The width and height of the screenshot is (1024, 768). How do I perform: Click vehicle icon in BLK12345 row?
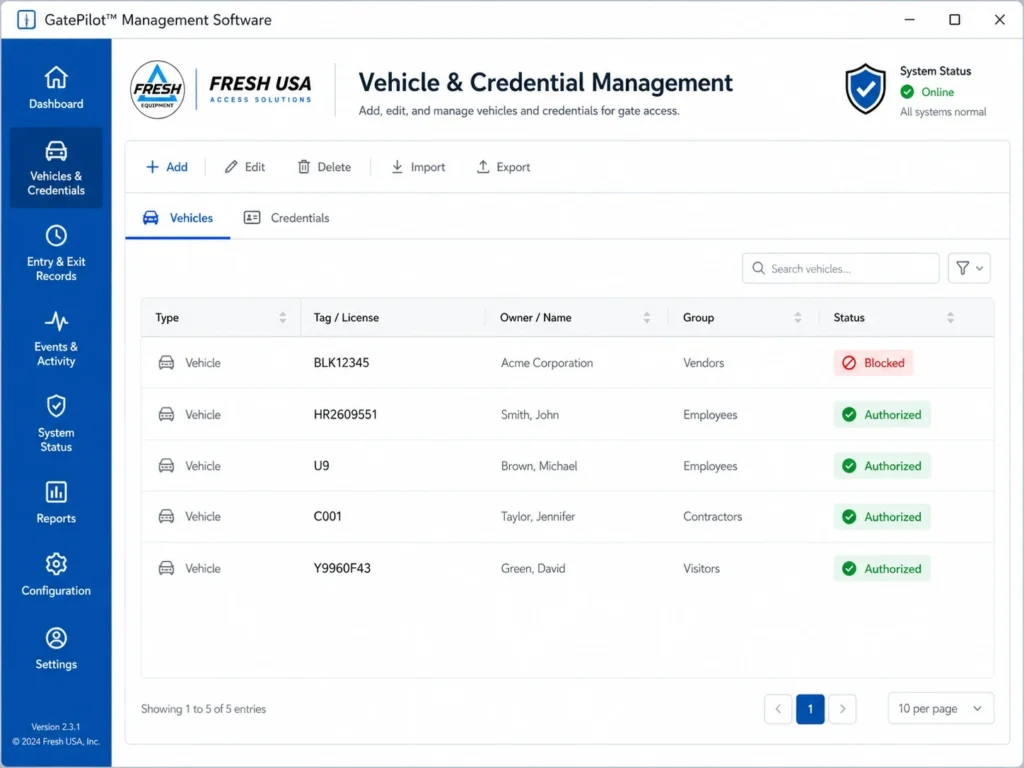[x=167, y=362]
